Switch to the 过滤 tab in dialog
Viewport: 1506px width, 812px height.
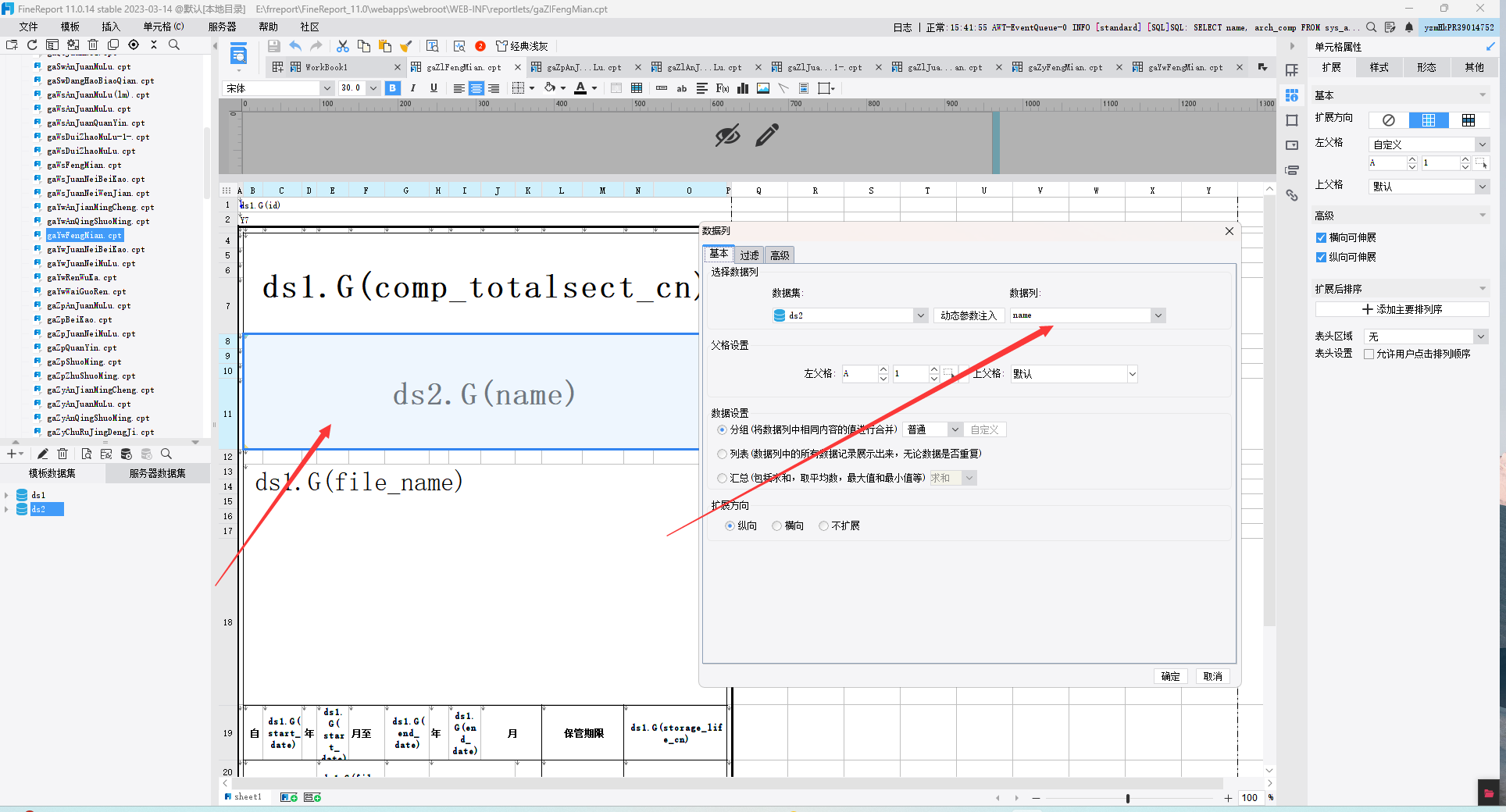749,255
